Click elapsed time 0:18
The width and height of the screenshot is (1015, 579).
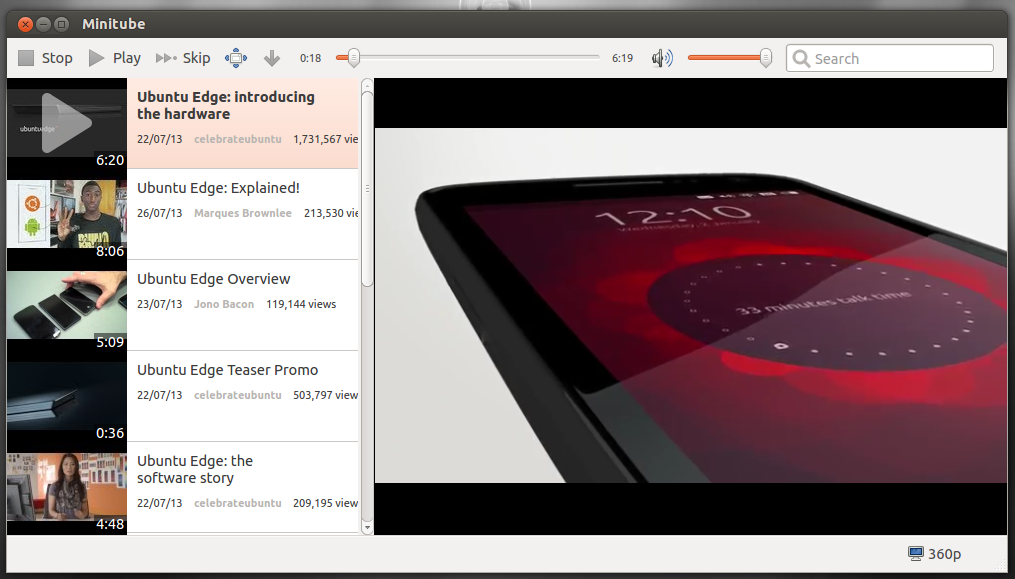(x=310, y=58)
